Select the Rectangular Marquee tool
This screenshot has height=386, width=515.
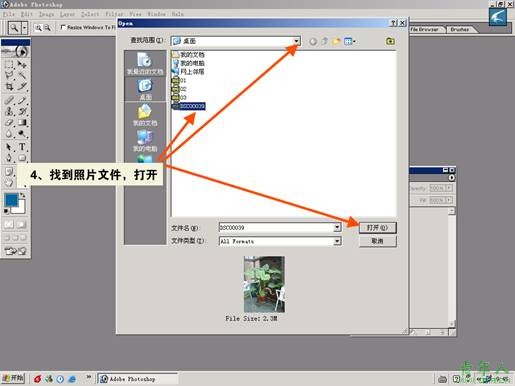pyautogui.click(x=9, y=64)
